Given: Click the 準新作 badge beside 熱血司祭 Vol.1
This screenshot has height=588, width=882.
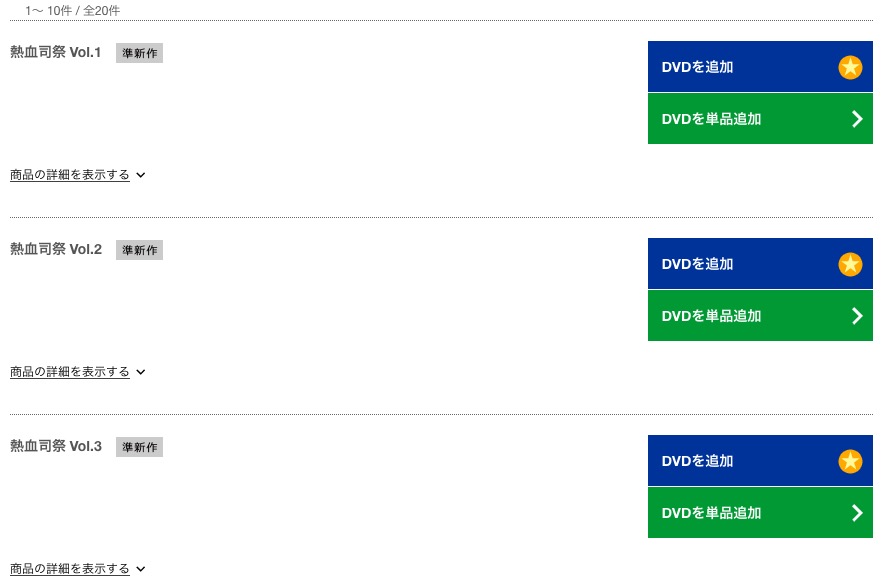Looking at the screenshot, I should 140,53.
